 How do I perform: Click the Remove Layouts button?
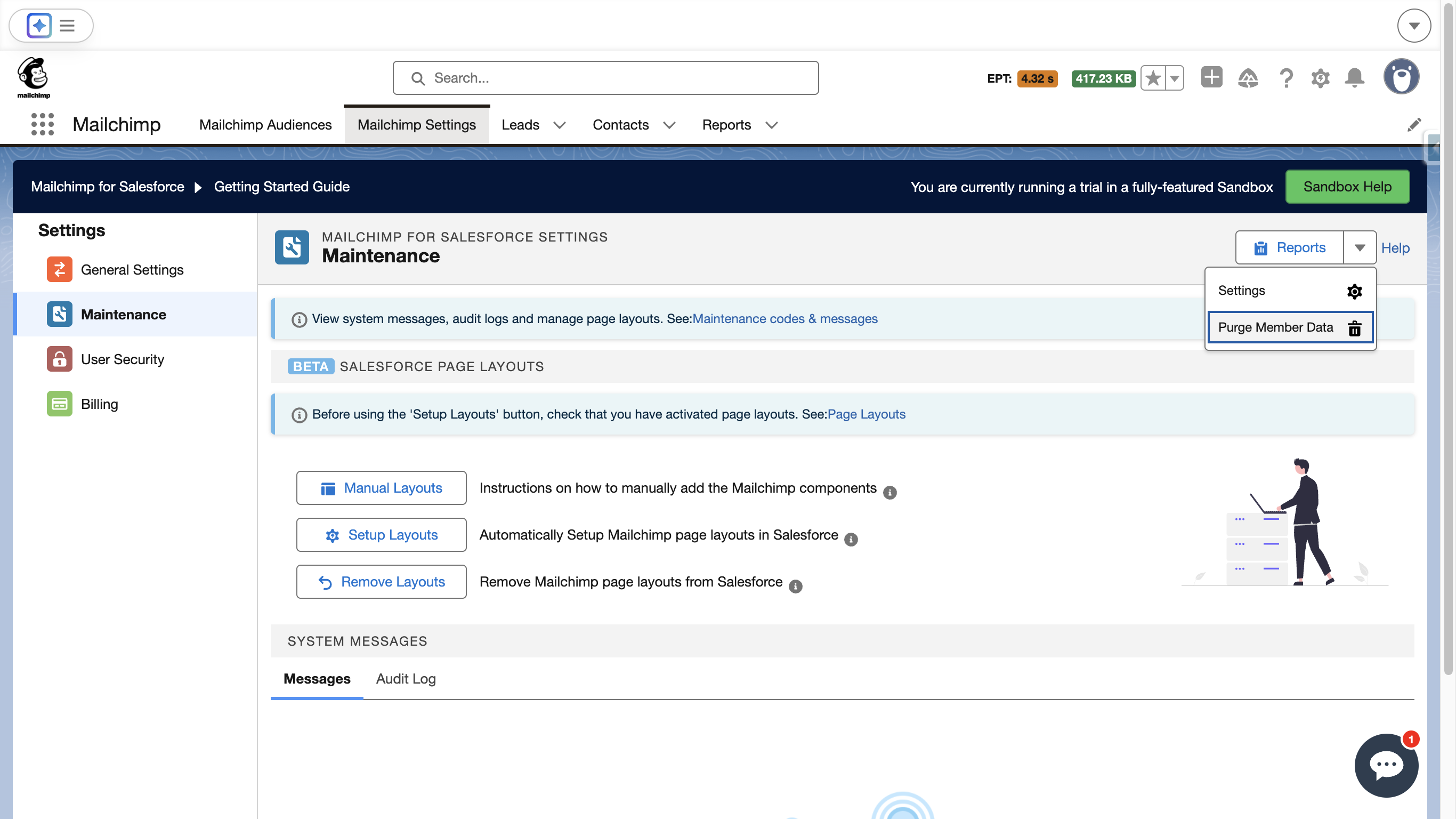(382, 581)
